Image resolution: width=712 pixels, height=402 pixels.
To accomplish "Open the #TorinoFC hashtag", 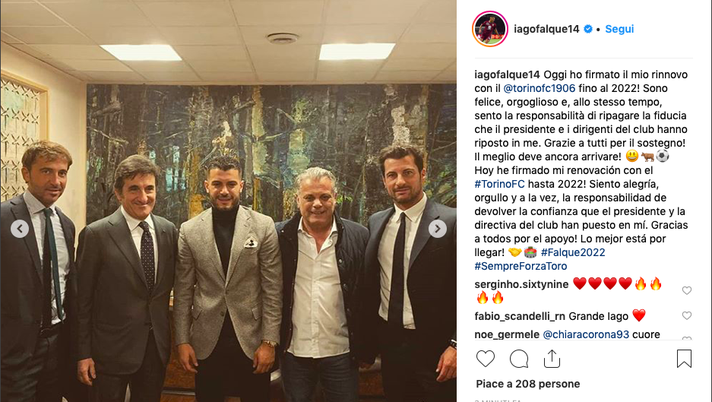I will [x=499, y=184].
